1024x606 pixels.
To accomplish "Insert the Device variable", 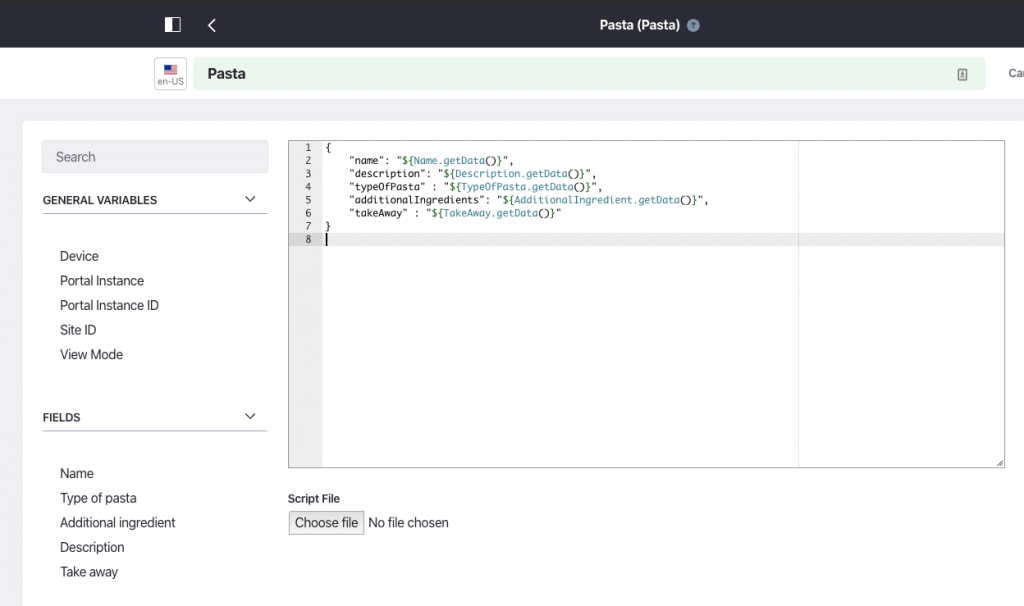I will click(79, 256).
